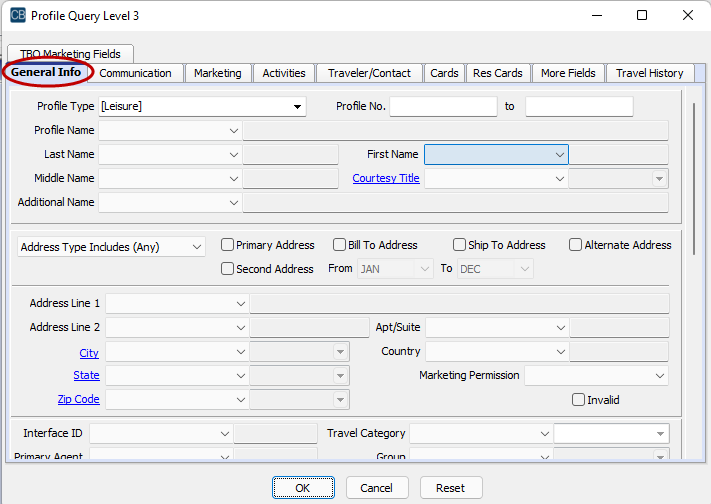This screenshot has width=711, height=504.
Task: Check the Primary Address checkbox
Action: pos(227,245)
